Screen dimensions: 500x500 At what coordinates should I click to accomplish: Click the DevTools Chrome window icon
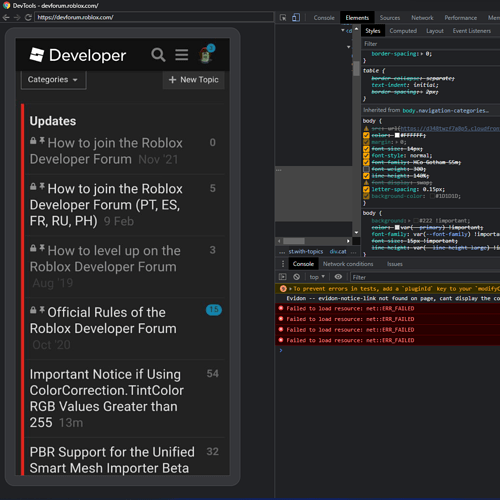pos(6,5)
